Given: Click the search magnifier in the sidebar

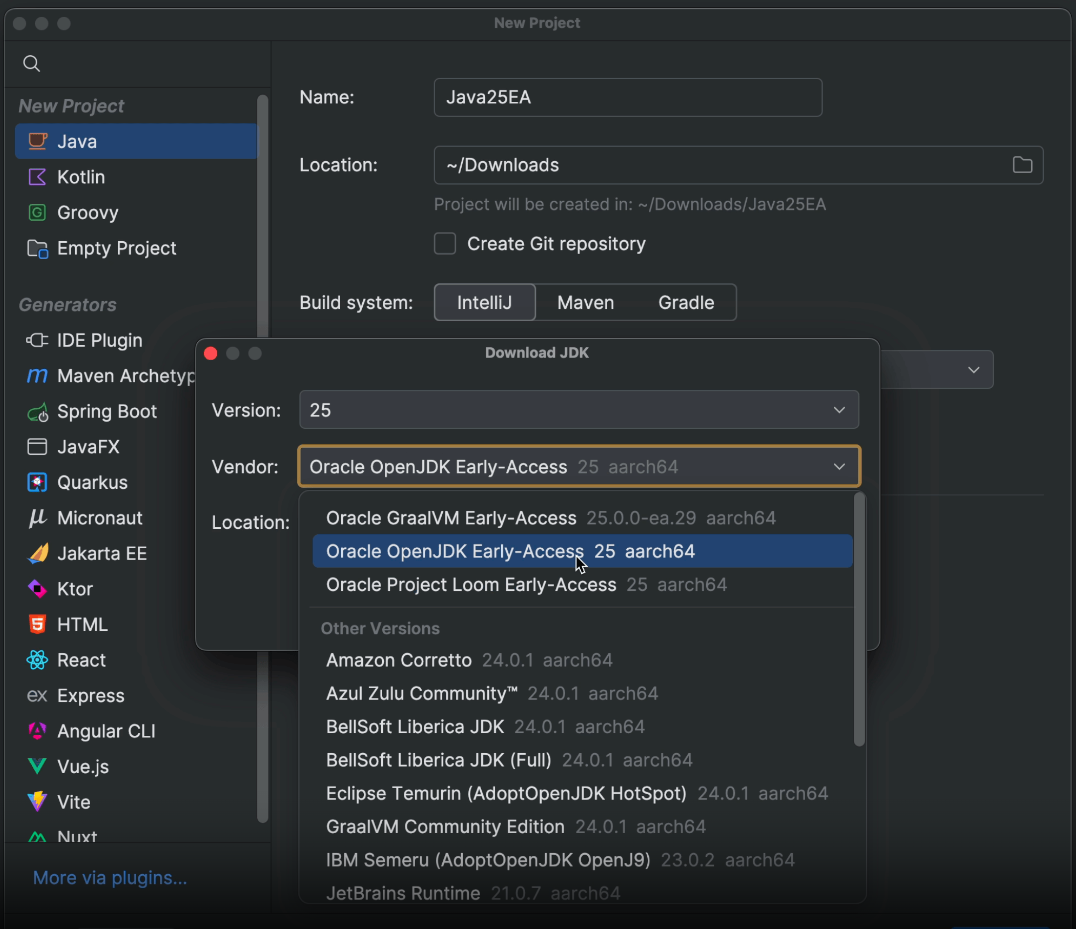Looking at the screenshot, I should pos(31,63).
